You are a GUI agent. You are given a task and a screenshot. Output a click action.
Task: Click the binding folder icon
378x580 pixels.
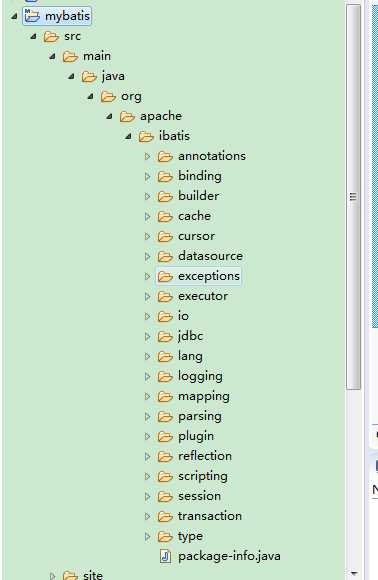point(165,176)
